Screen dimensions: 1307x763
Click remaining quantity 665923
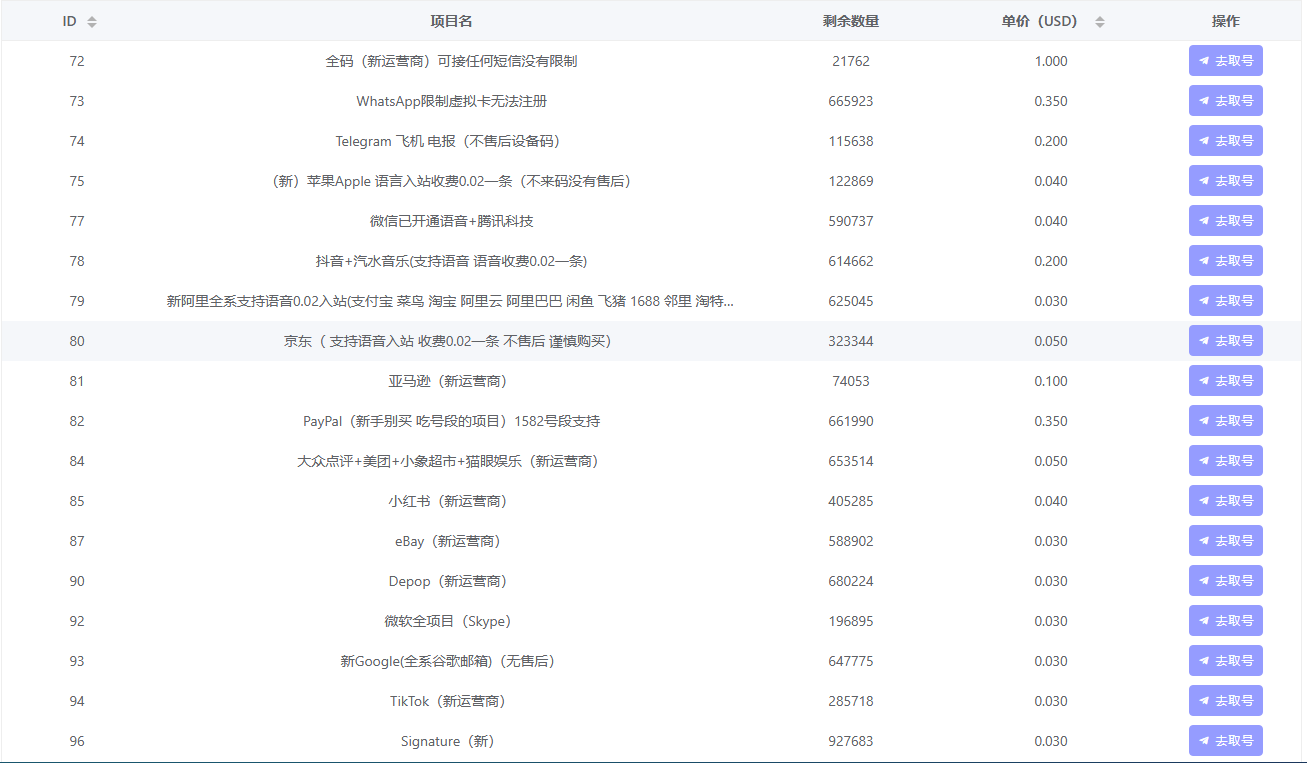[x=851, y=101]
